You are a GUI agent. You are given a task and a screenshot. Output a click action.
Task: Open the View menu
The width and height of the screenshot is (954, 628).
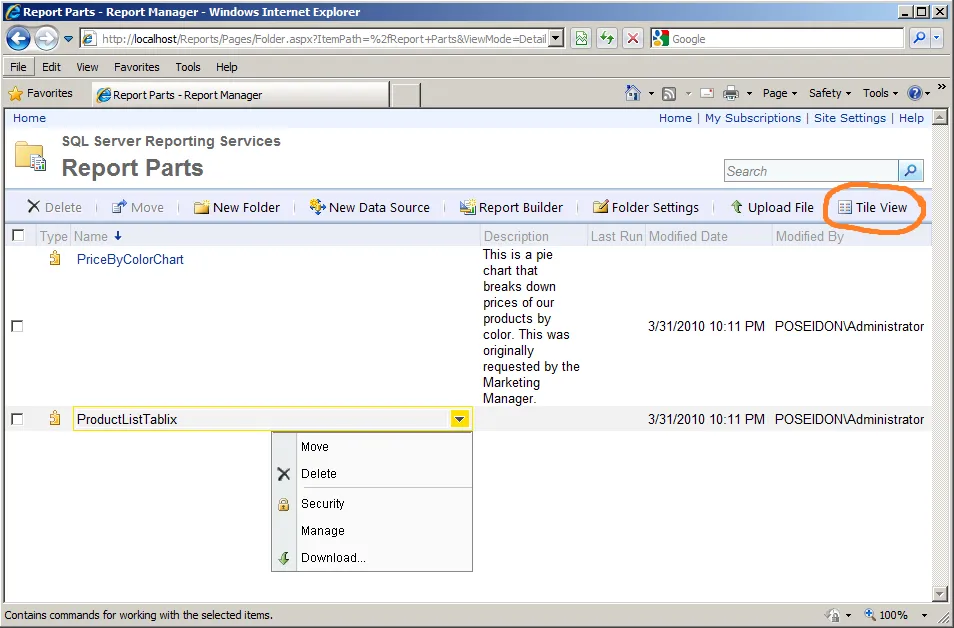pos(87,67)
